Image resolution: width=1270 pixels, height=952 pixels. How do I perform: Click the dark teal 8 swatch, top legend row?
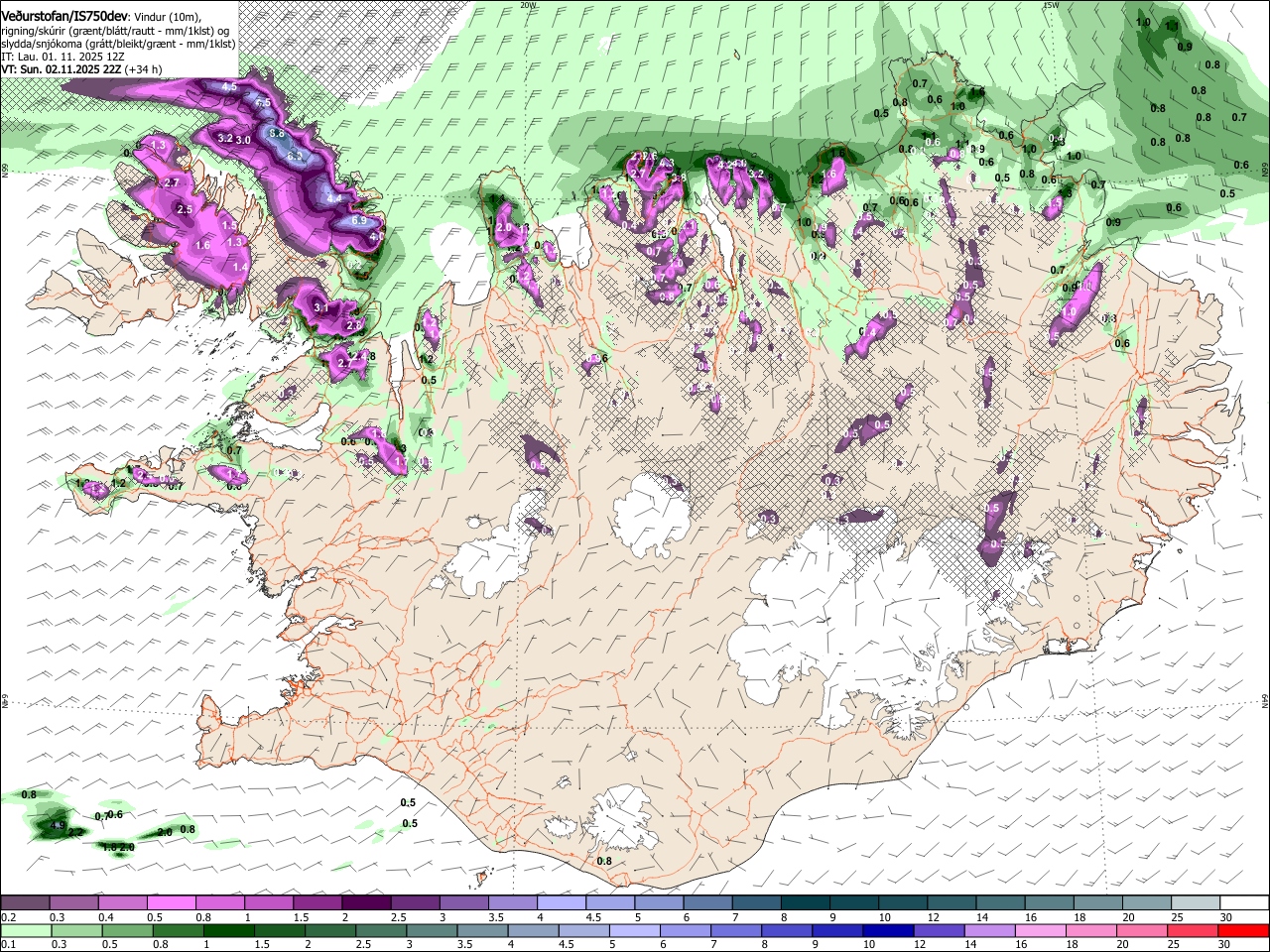pyautogui.click(x=806, y=902)
